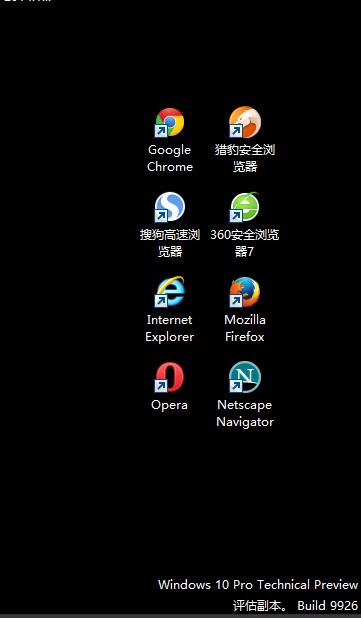Click the "Build 9926" watermark text
Screen dimensions: 361x618
(328, 605)
